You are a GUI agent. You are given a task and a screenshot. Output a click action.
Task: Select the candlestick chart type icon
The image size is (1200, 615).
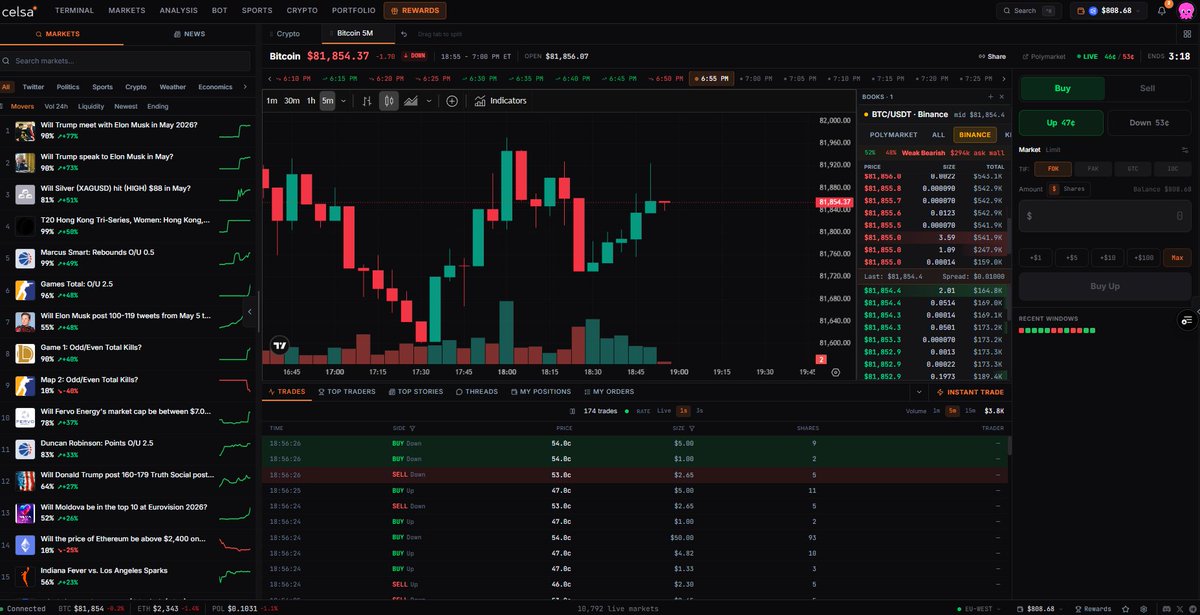coord(389,101)
